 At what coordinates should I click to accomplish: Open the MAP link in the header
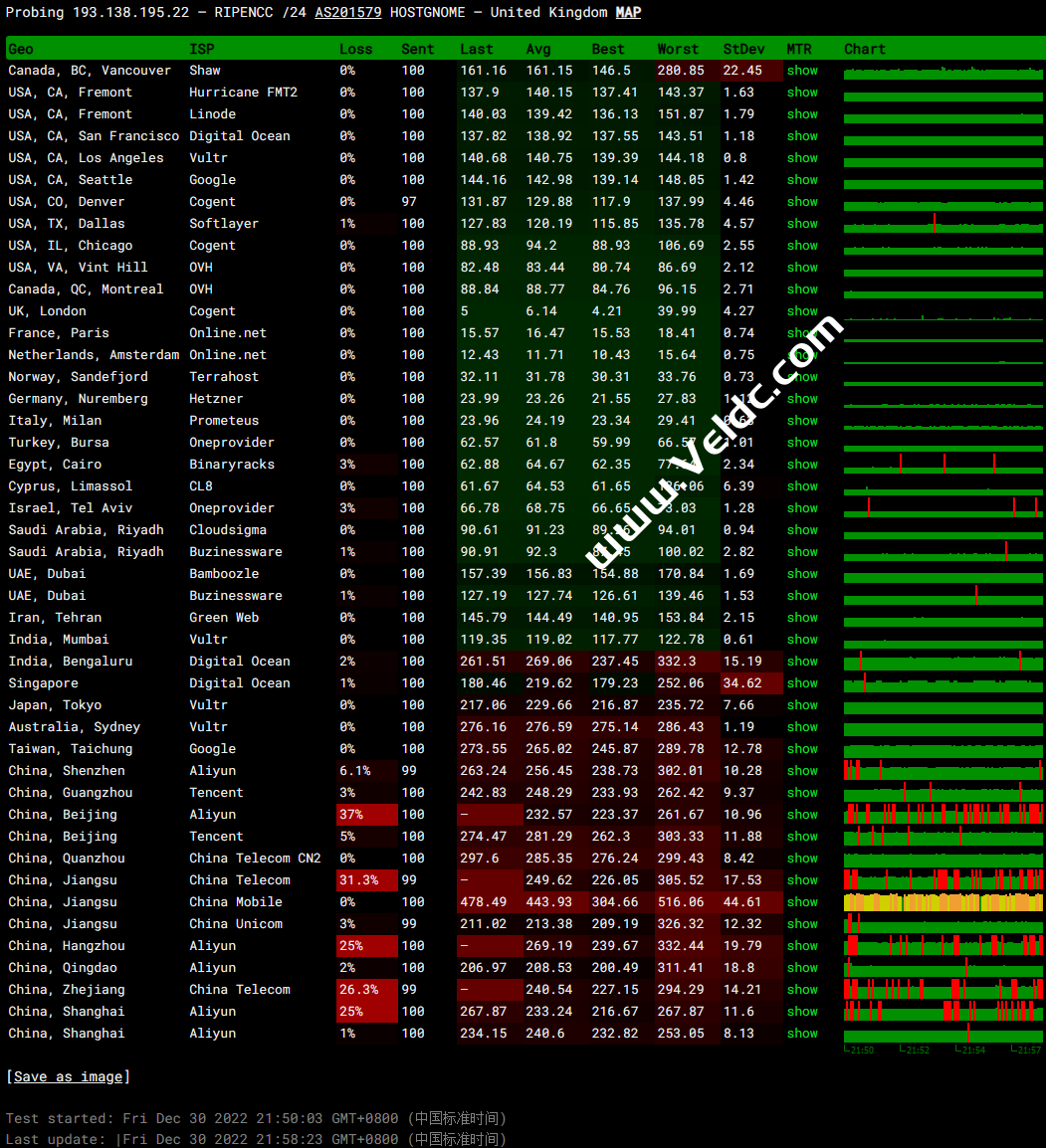628,13
